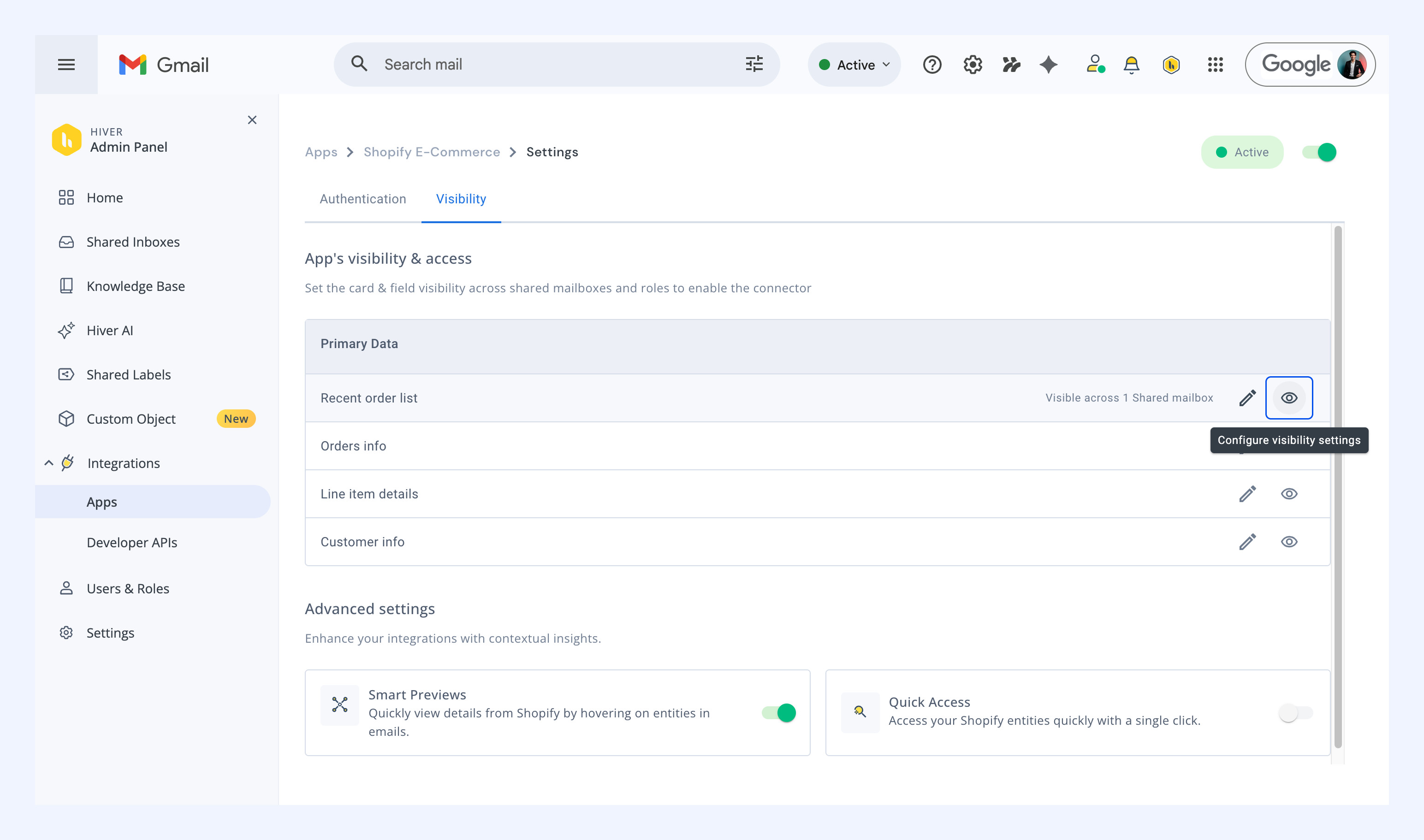This screenshot has width=1424, height=840.
Task: Show search options filter icon
Action: coord(754,64)
